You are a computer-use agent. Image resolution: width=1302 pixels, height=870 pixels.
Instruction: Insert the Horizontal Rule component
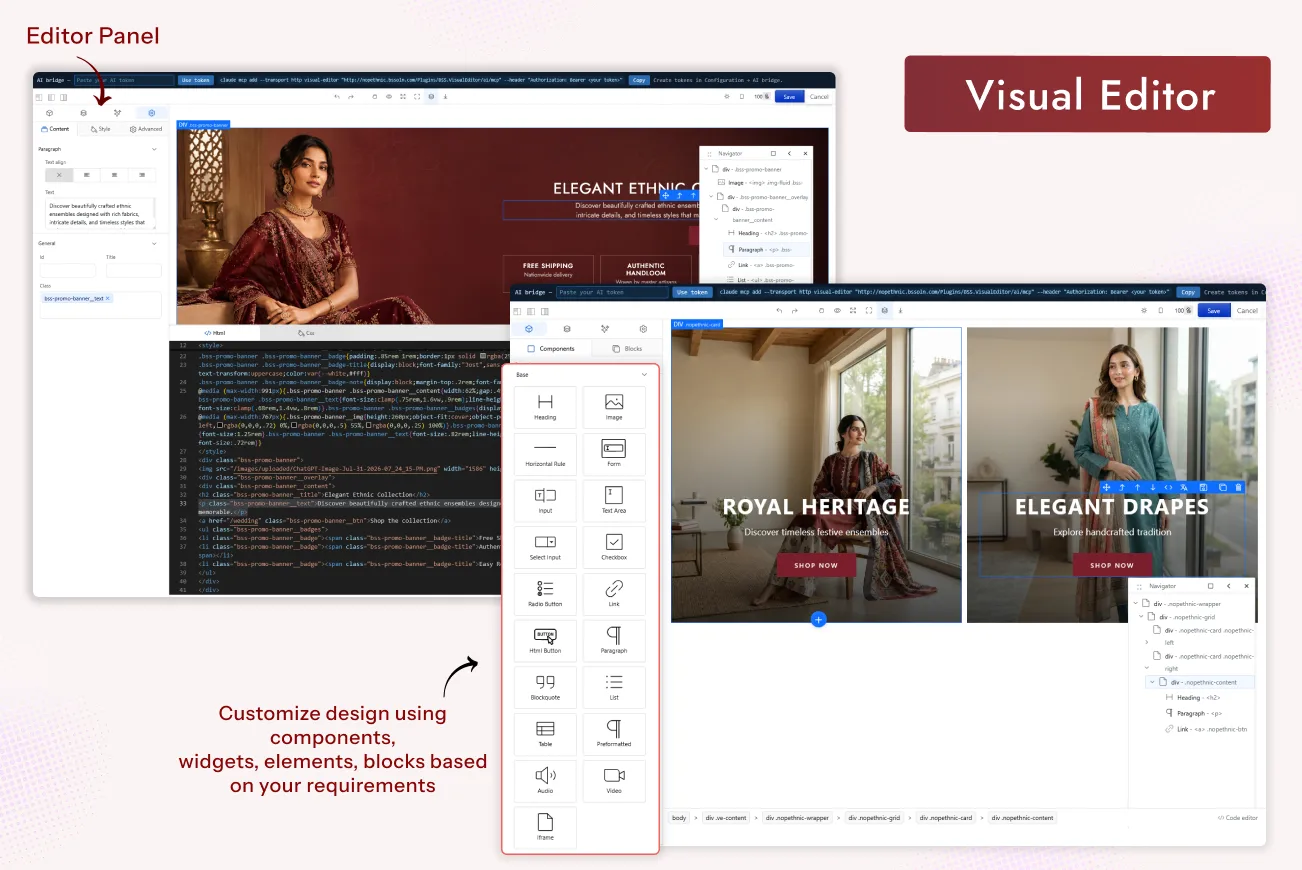click(545, 454)
